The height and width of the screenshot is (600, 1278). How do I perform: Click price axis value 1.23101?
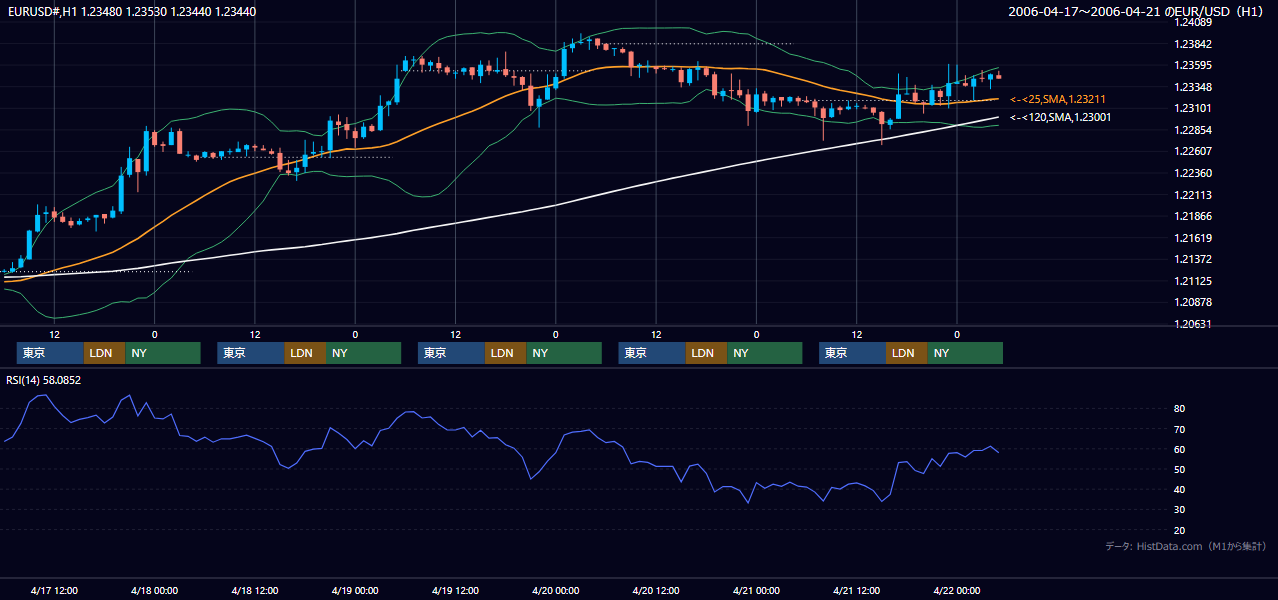pos(1192,108)
